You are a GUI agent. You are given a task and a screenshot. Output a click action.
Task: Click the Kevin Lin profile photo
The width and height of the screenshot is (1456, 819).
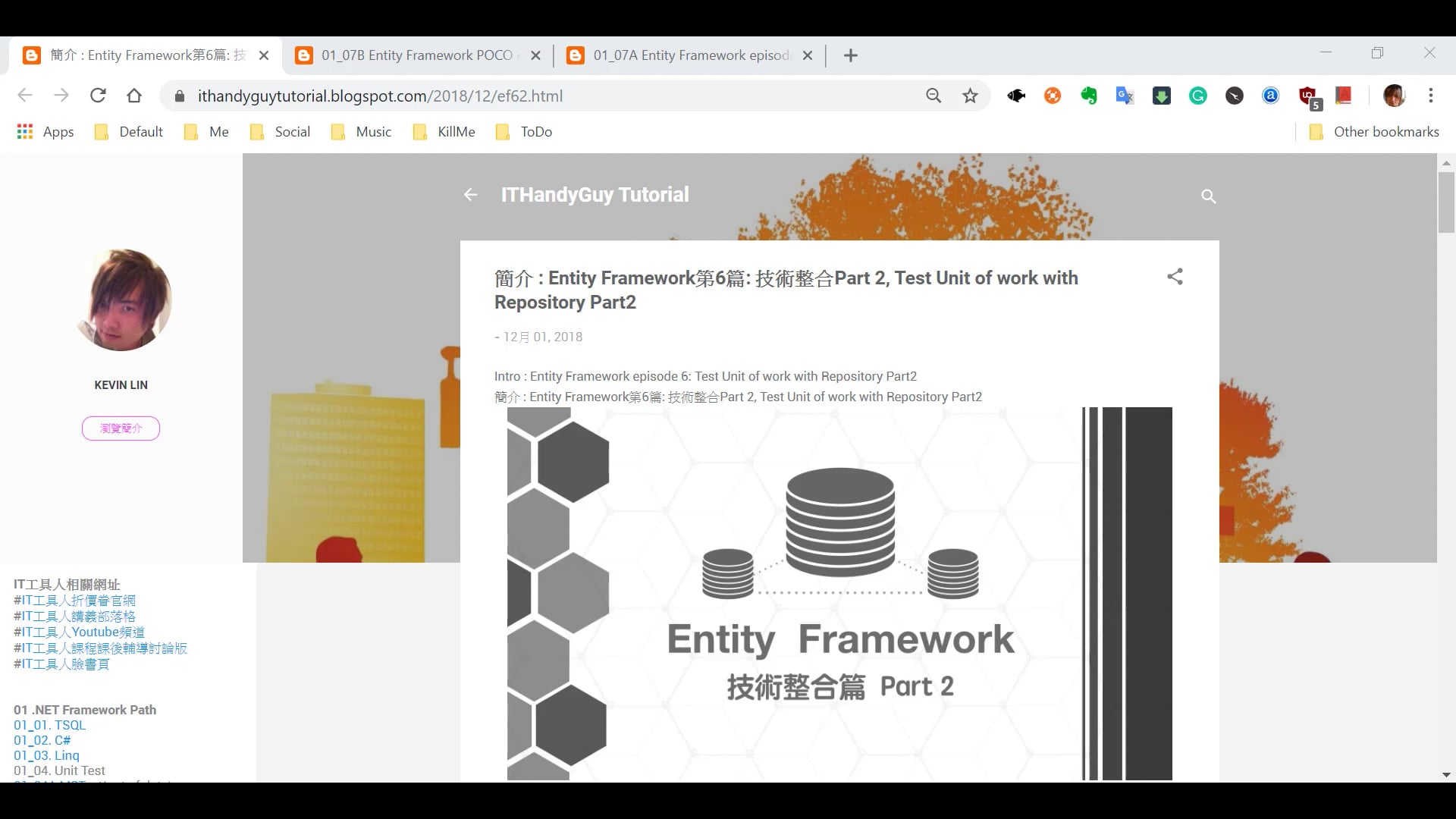[121, 300]
